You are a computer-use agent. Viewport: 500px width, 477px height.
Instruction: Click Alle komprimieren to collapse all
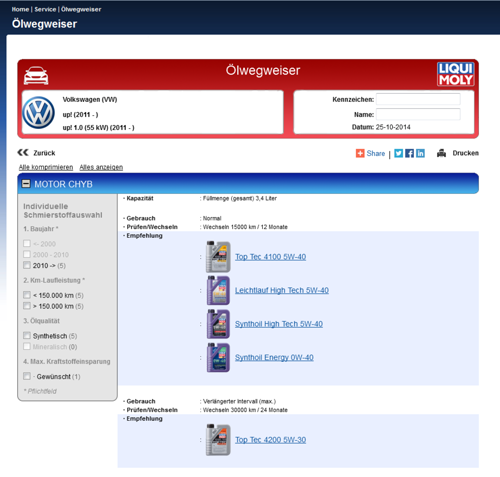[46, 167]
